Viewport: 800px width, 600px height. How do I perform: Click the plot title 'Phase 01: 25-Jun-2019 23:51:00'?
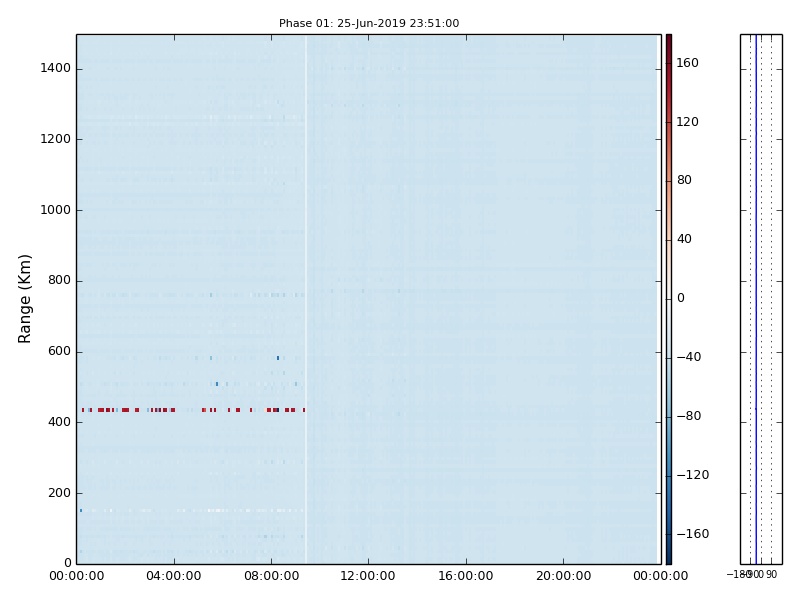tap(369, 23)
